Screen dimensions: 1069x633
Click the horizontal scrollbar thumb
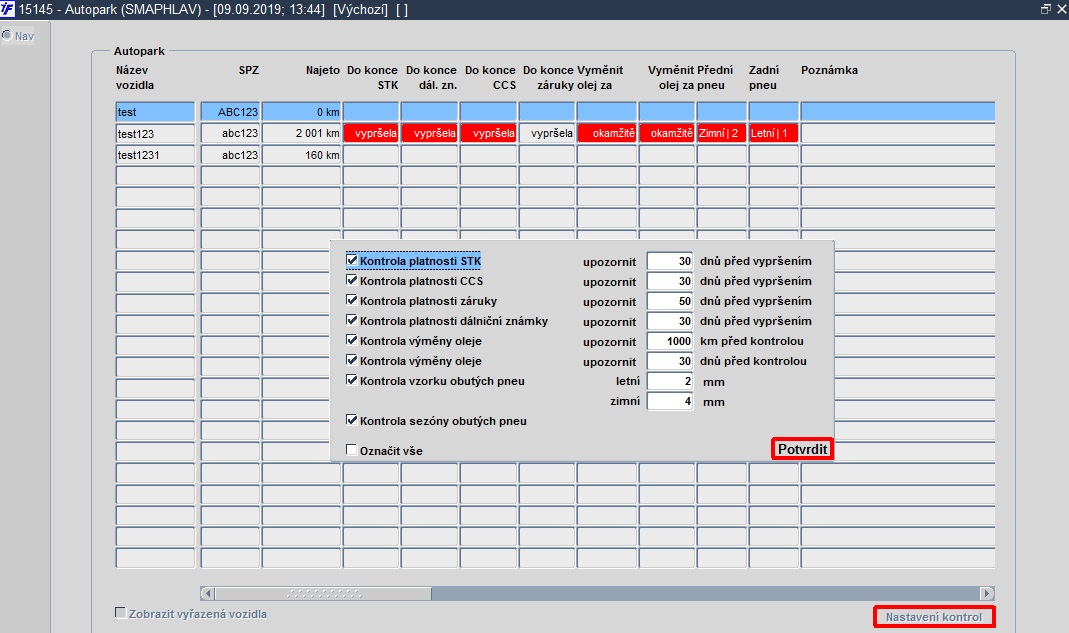point(323,593)
